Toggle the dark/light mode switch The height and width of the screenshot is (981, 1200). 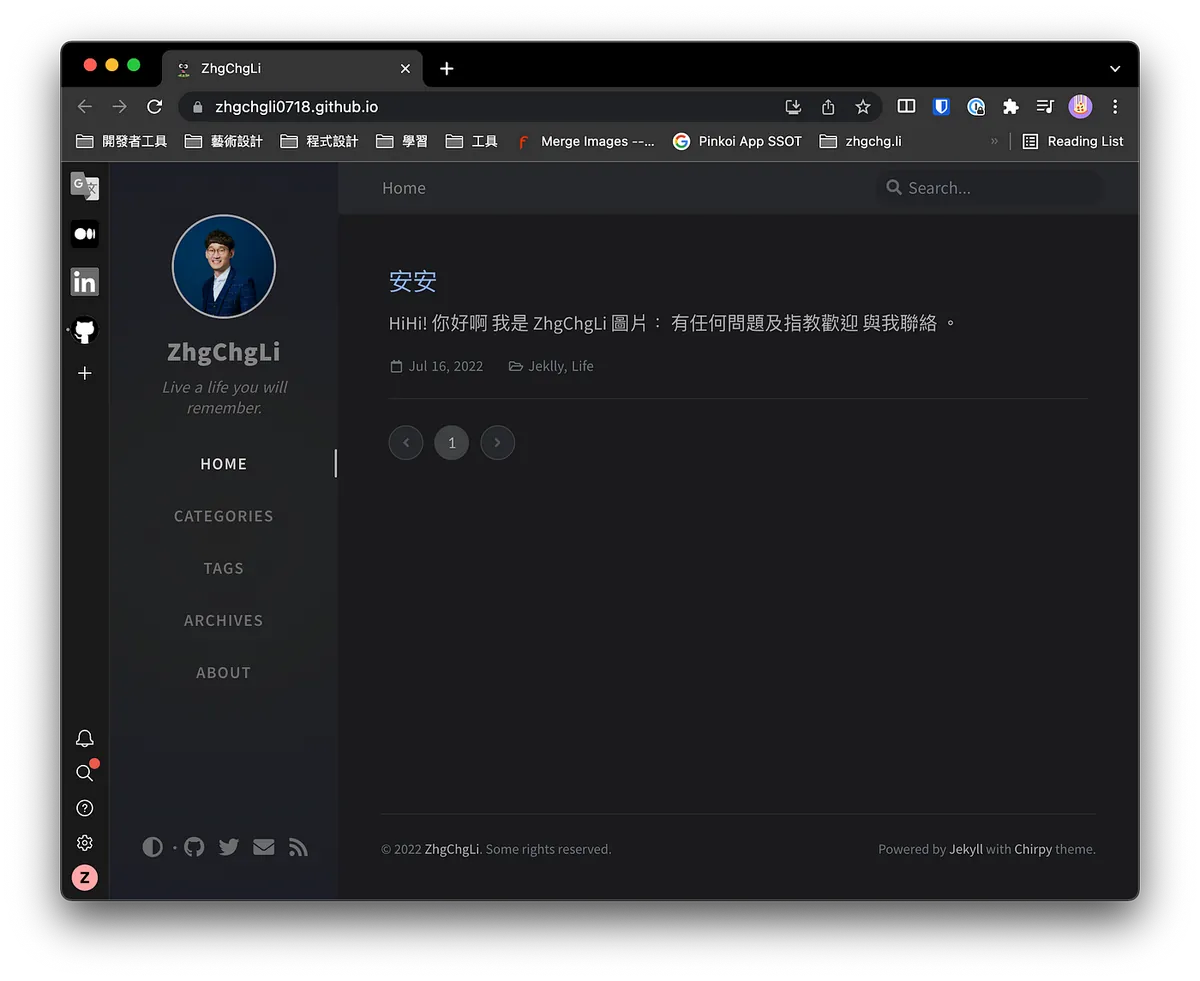pos(152,847)
